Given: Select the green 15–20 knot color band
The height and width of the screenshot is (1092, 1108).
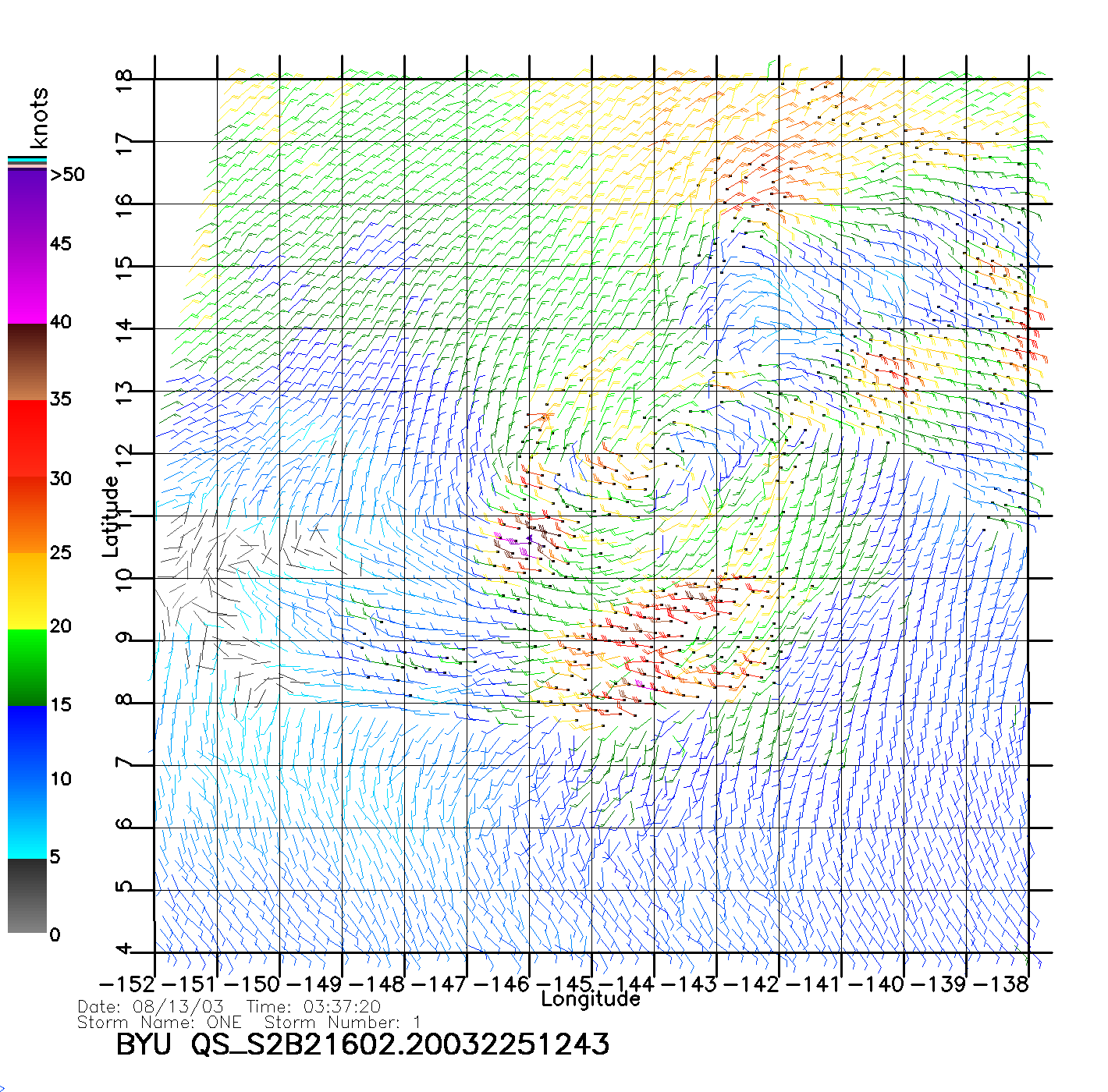Looking at the screenshot, I should coord(27,667).
